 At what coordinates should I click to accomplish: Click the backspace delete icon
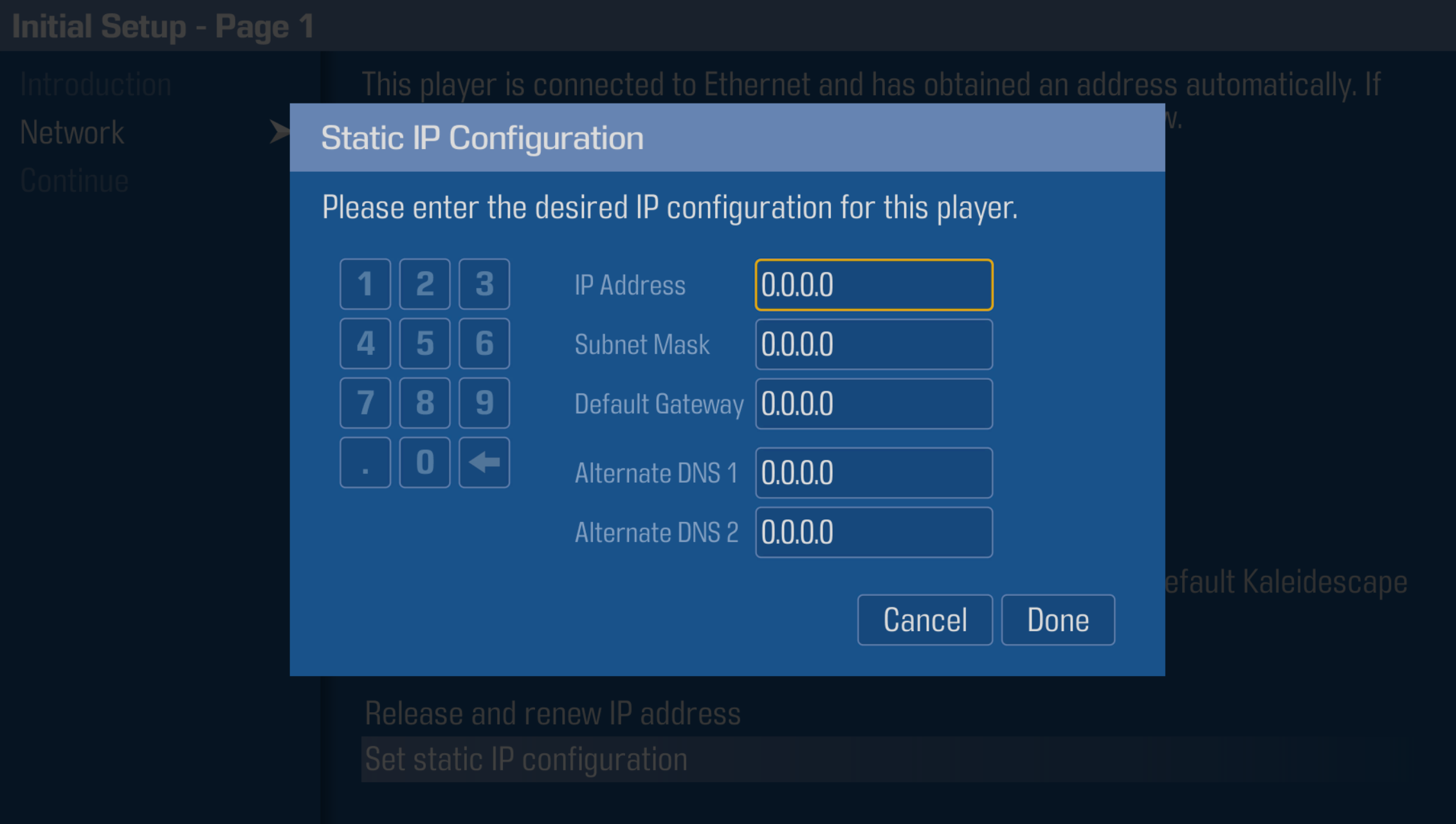tap(485, 461)
